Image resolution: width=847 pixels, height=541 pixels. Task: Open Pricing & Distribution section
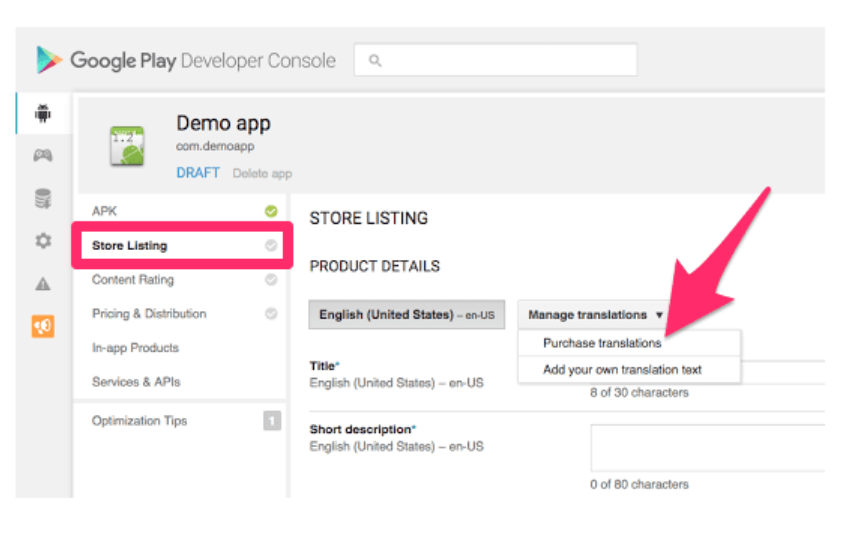click(183, 314)
